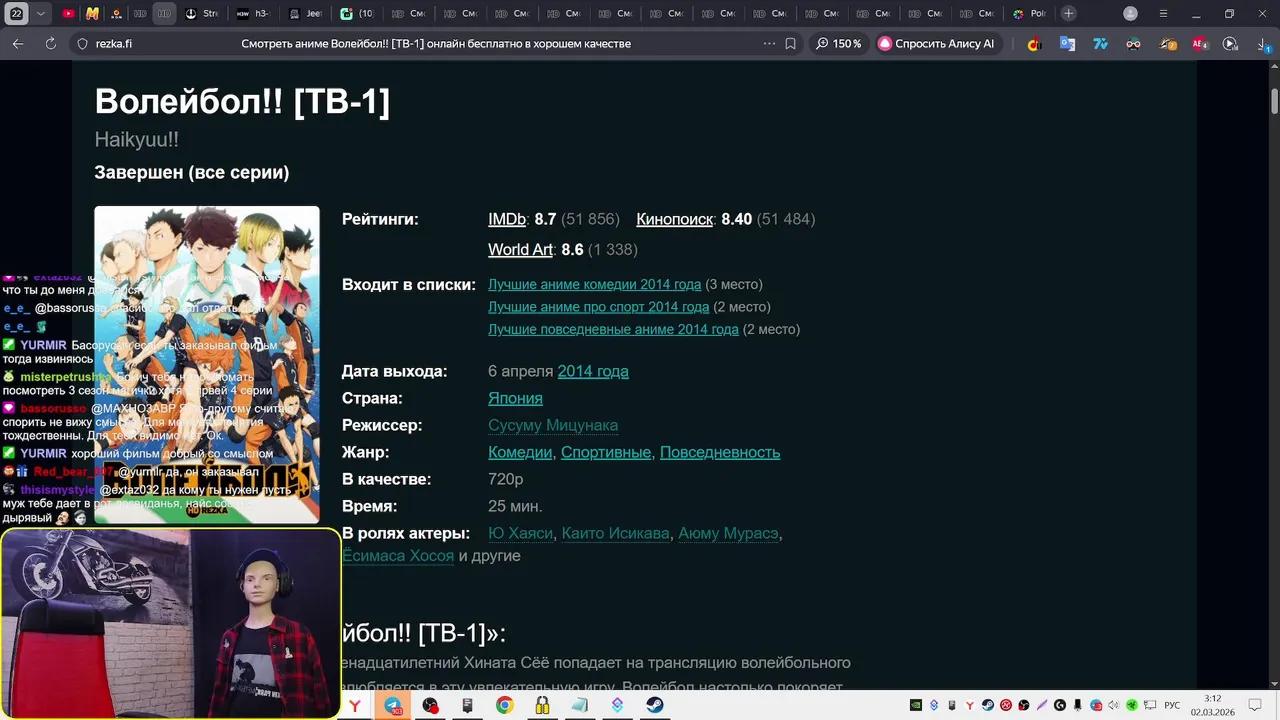The height and width of the screenshot is (720, 1280).
Task: Click the 2014 года release year link
Action: pos(593,371)
